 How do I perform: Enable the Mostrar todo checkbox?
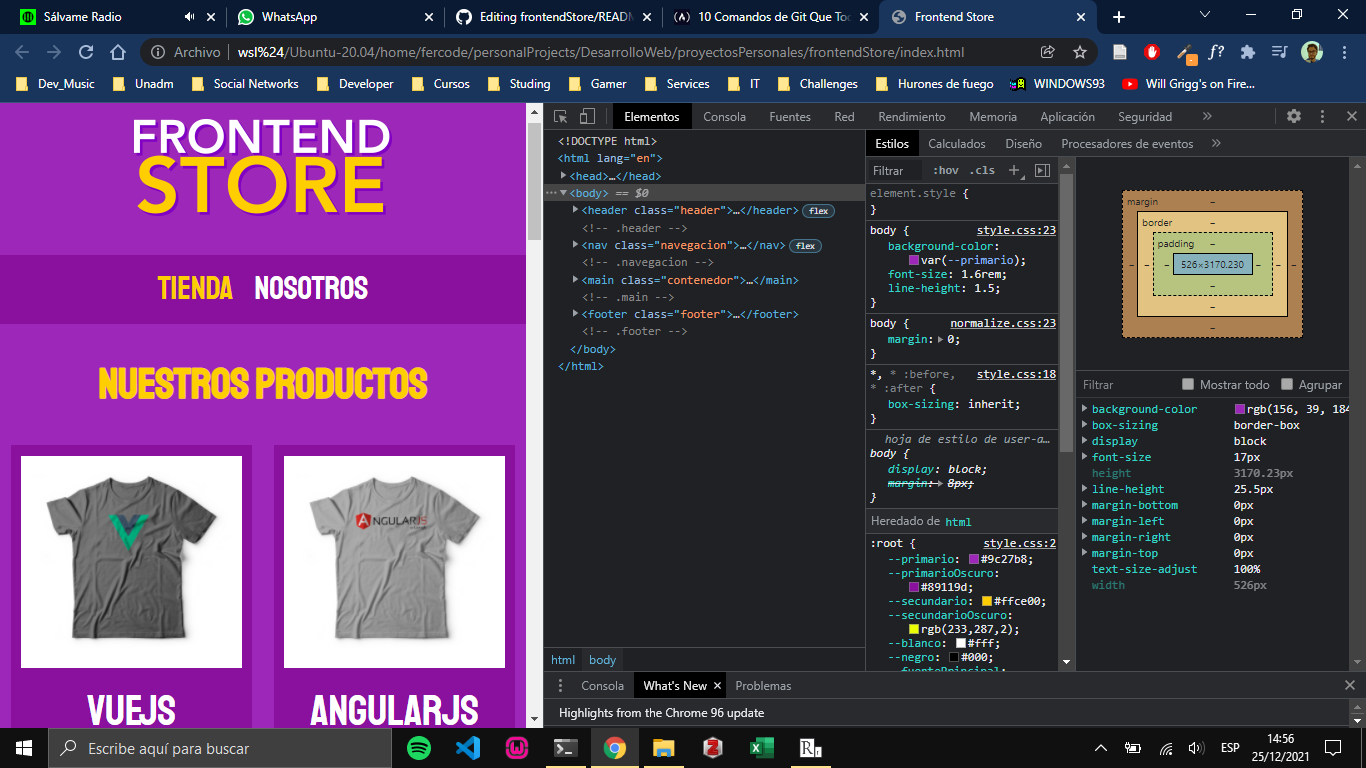point(1188,384)
